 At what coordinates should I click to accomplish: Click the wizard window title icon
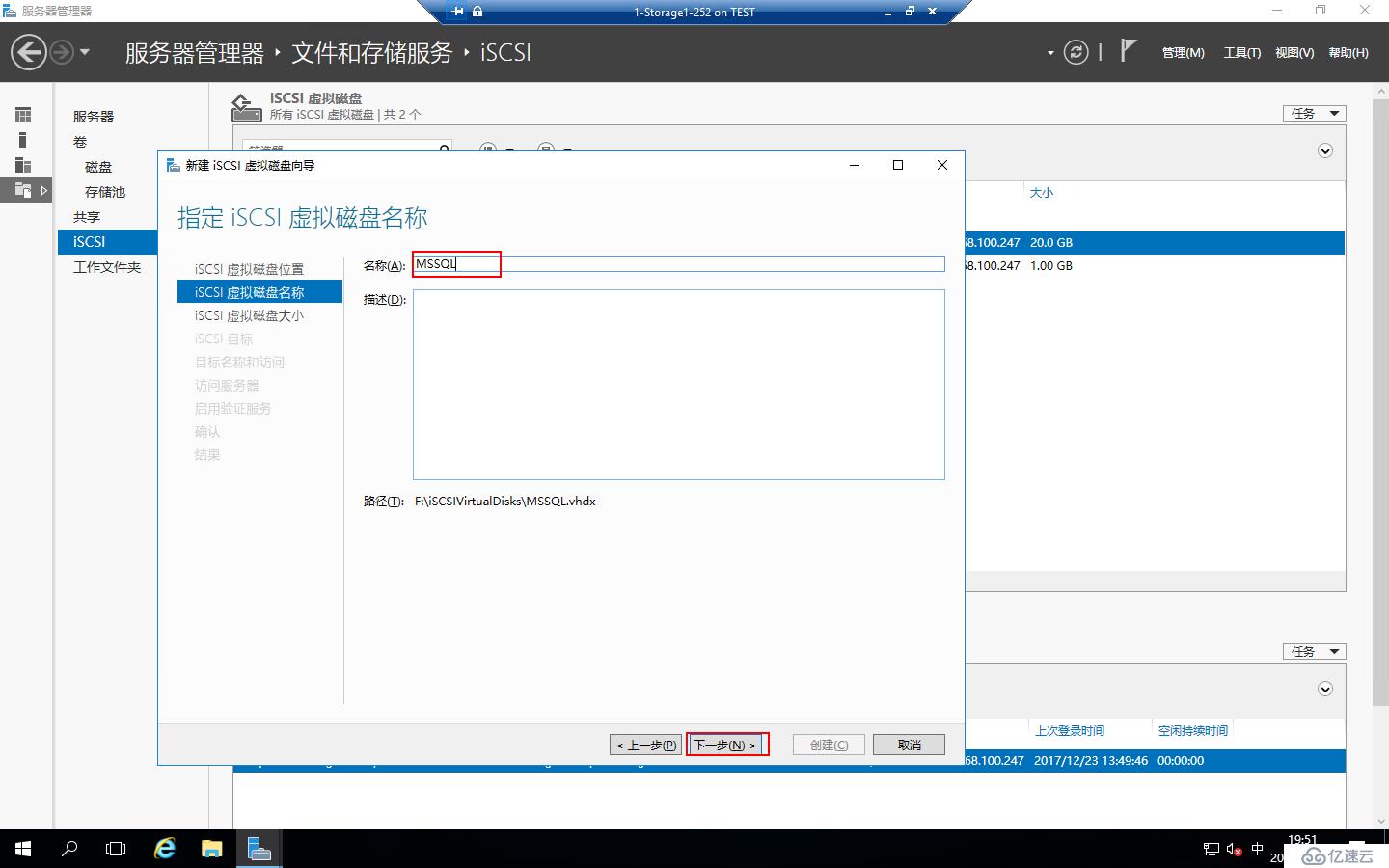pyautogui.click(x=174, y=165)
